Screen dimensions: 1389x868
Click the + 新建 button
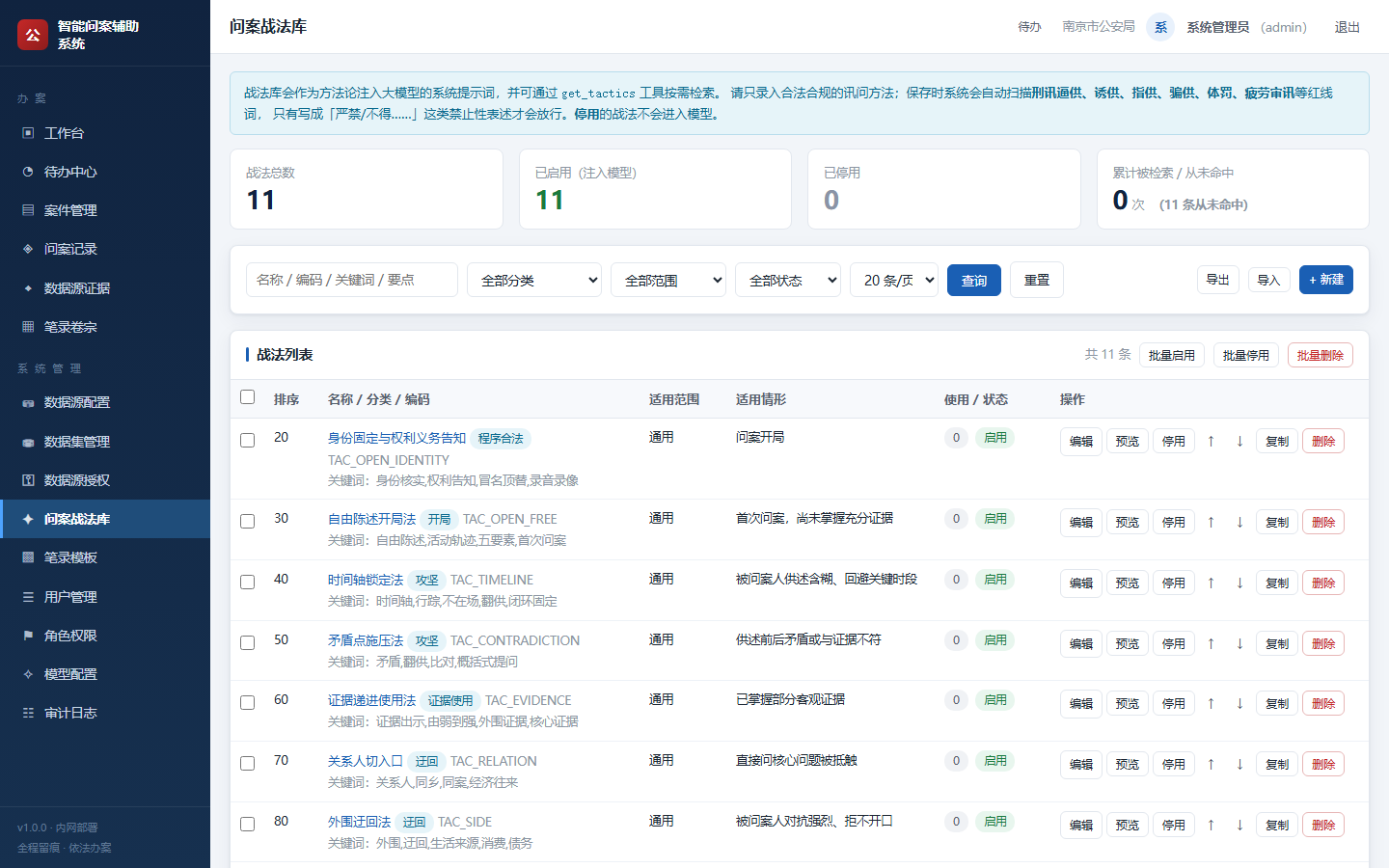(x=1326, y=280)
